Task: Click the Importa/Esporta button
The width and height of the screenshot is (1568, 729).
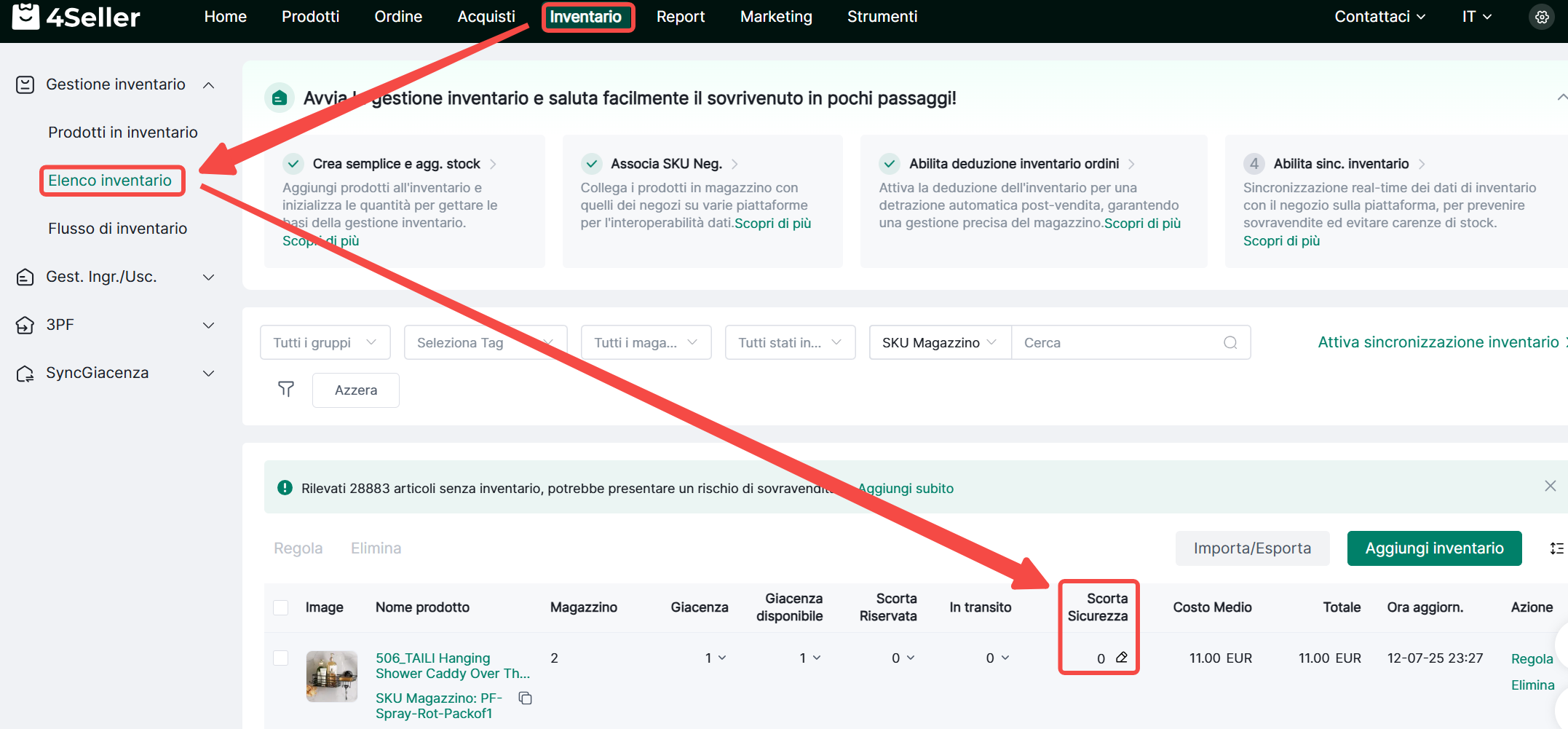Action: click(x=1251, y=548)
